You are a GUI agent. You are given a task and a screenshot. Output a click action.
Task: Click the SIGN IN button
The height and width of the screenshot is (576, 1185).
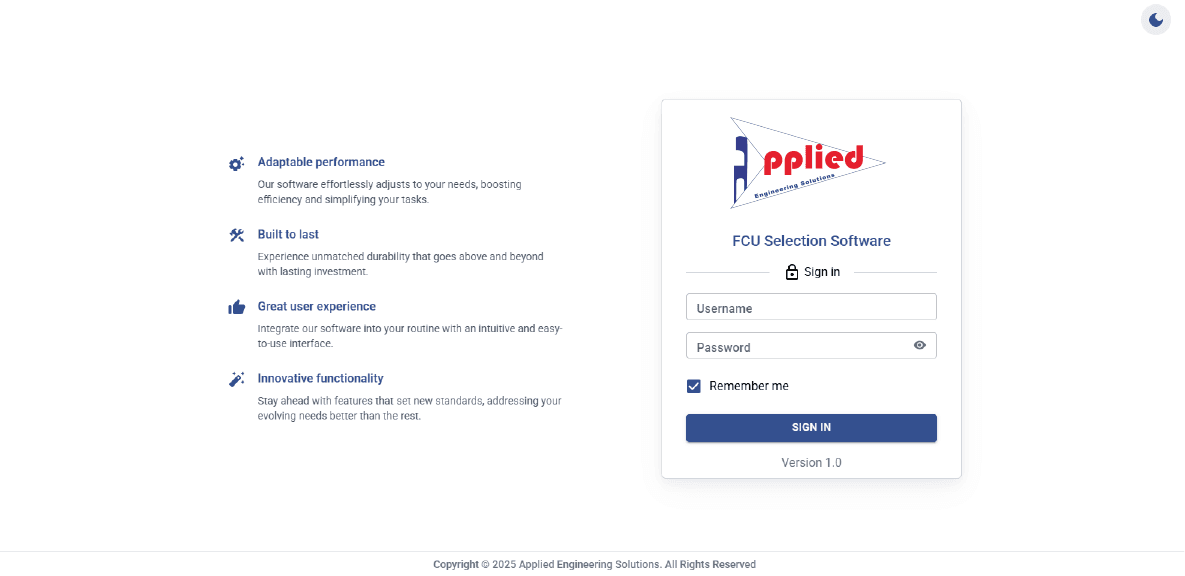pos(811,428)
